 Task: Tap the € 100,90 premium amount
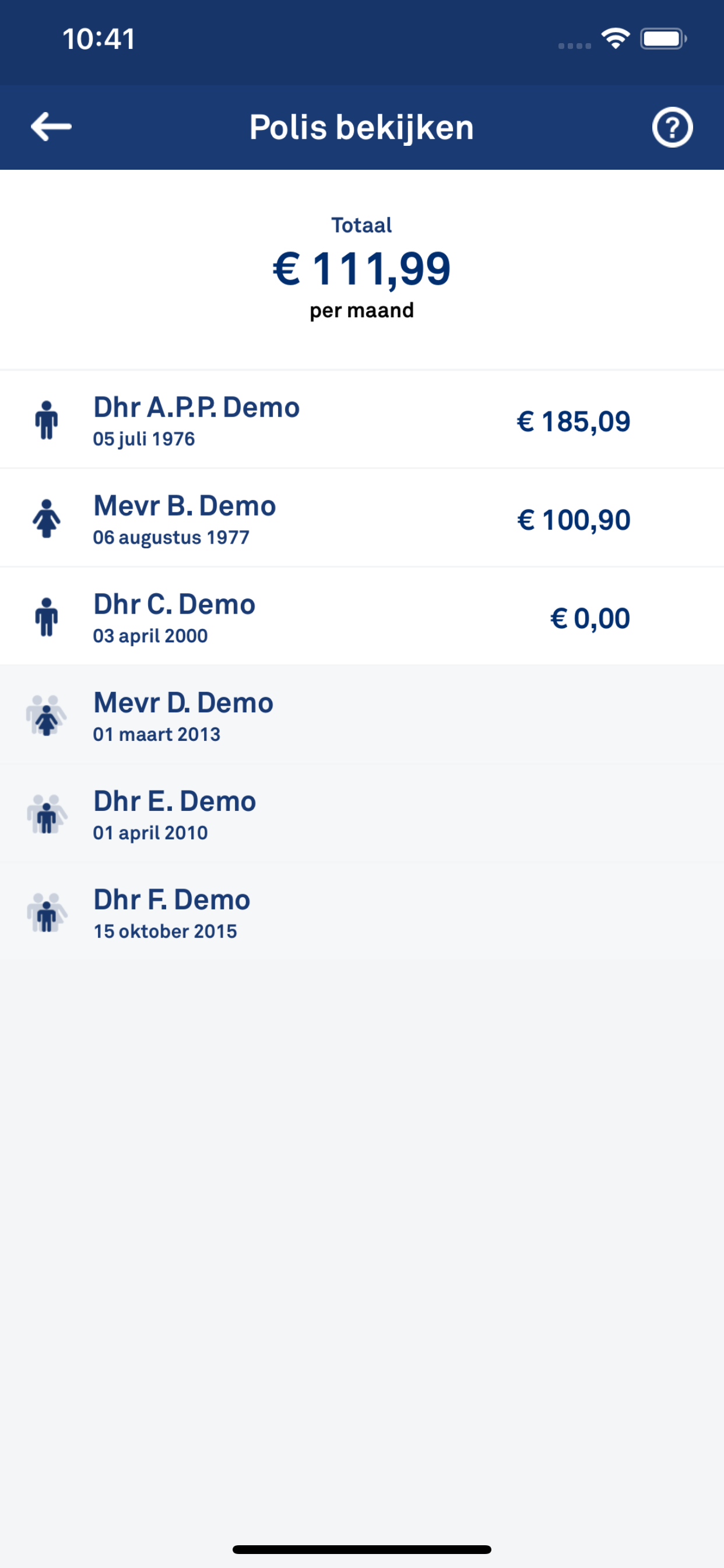click(x=573, y=520)
